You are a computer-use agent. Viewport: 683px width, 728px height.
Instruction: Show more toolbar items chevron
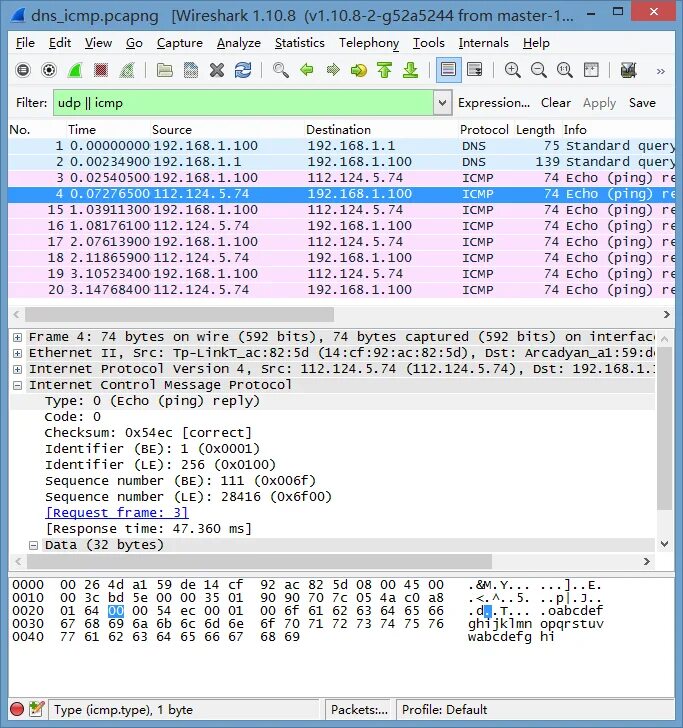point(661,71)
